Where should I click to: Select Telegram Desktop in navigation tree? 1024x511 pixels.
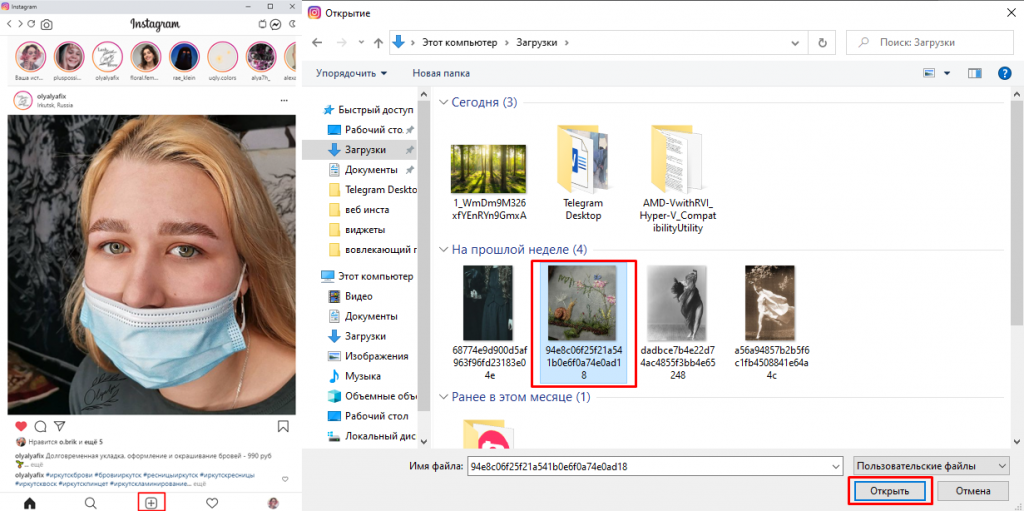(372, 190)
